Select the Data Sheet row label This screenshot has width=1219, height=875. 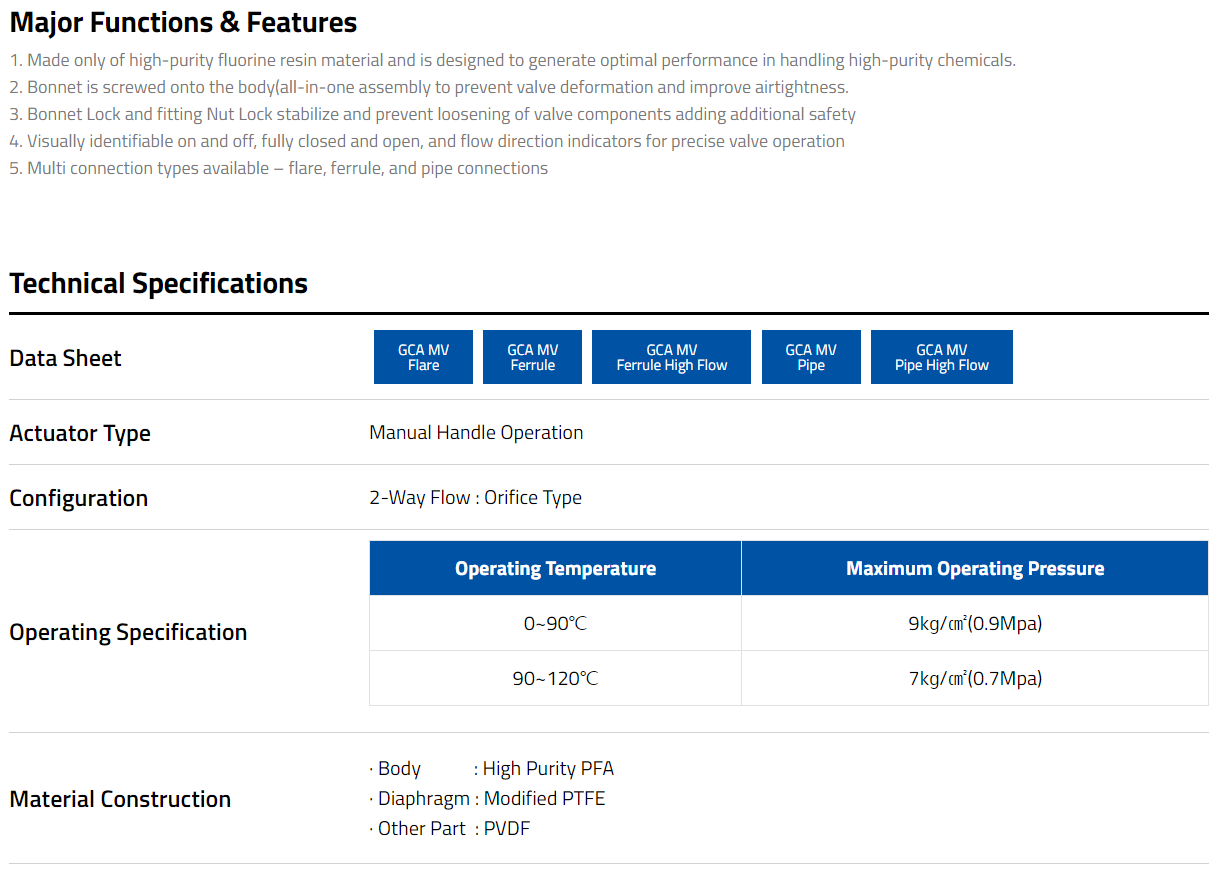click(65, 358)
